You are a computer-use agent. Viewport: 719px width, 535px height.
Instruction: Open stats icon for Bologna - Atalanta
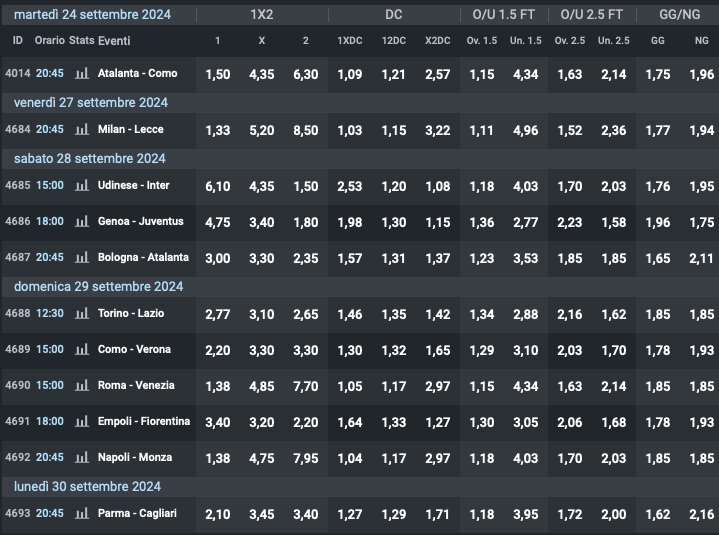[x=82, y=257]
